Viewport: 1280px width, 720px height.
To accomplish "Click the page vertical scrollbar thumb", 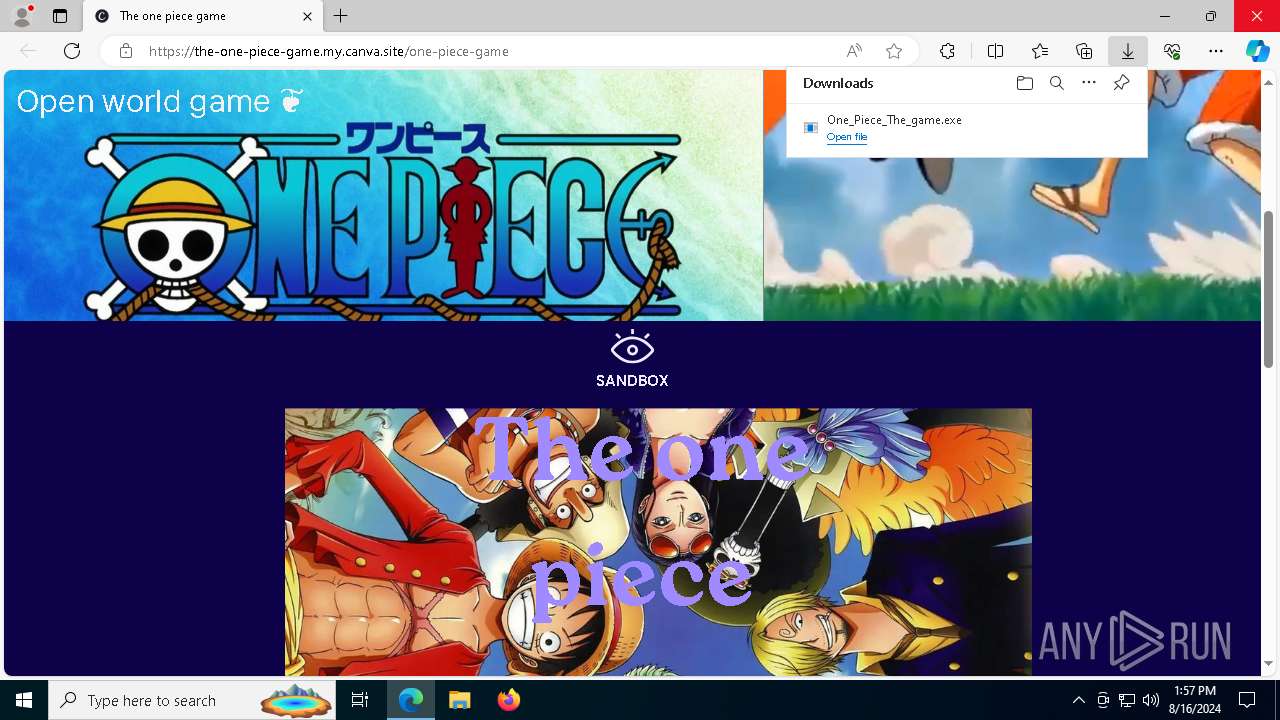I will 1270,290.
